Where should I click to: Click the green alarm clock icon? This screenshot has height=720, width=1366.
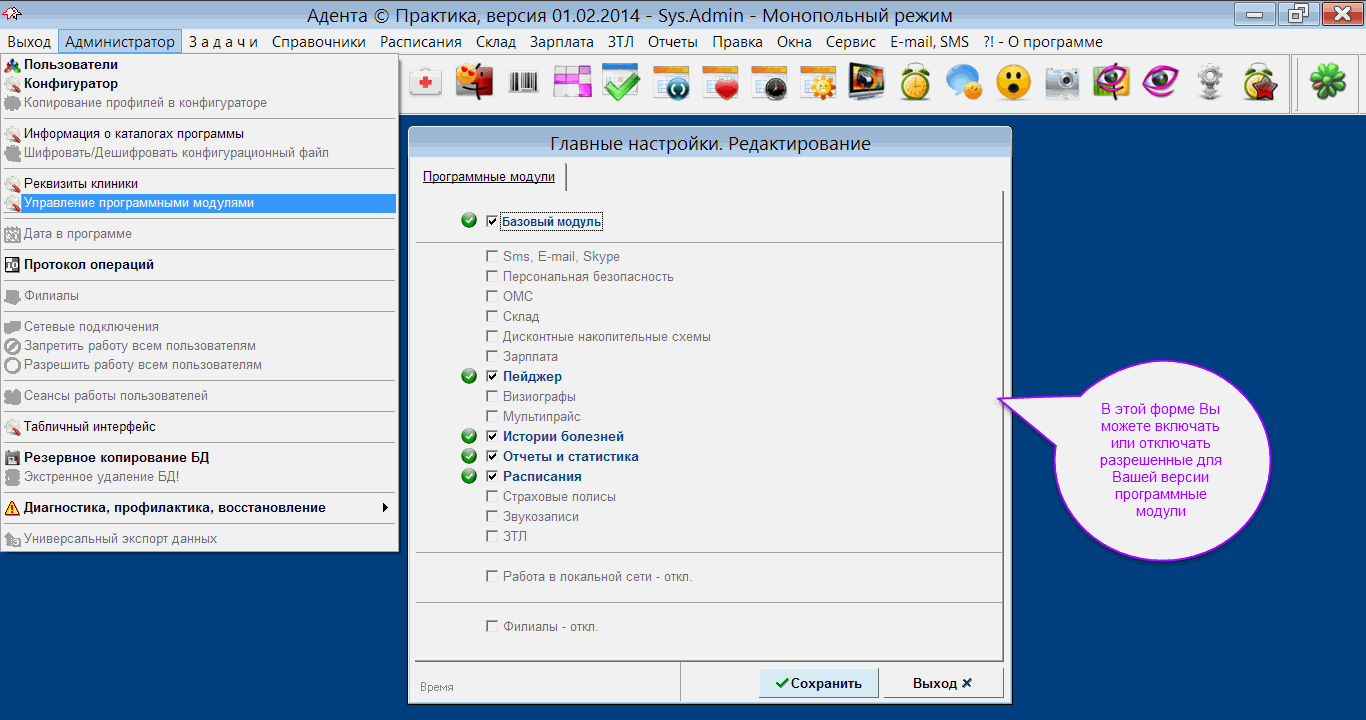[915, 83]
